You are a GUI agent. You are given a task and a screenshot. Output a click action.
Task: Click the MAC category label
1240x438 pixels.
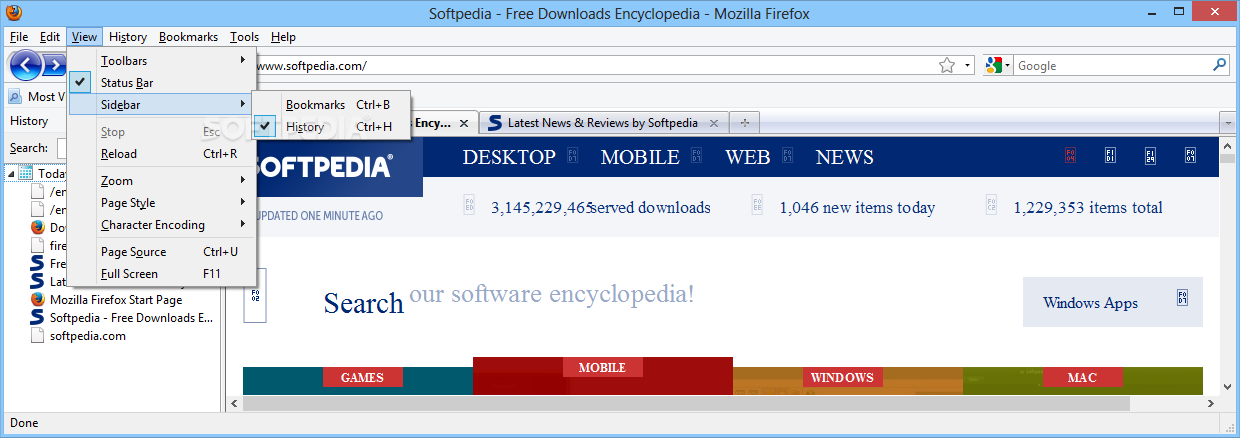tap(1082, 377)
